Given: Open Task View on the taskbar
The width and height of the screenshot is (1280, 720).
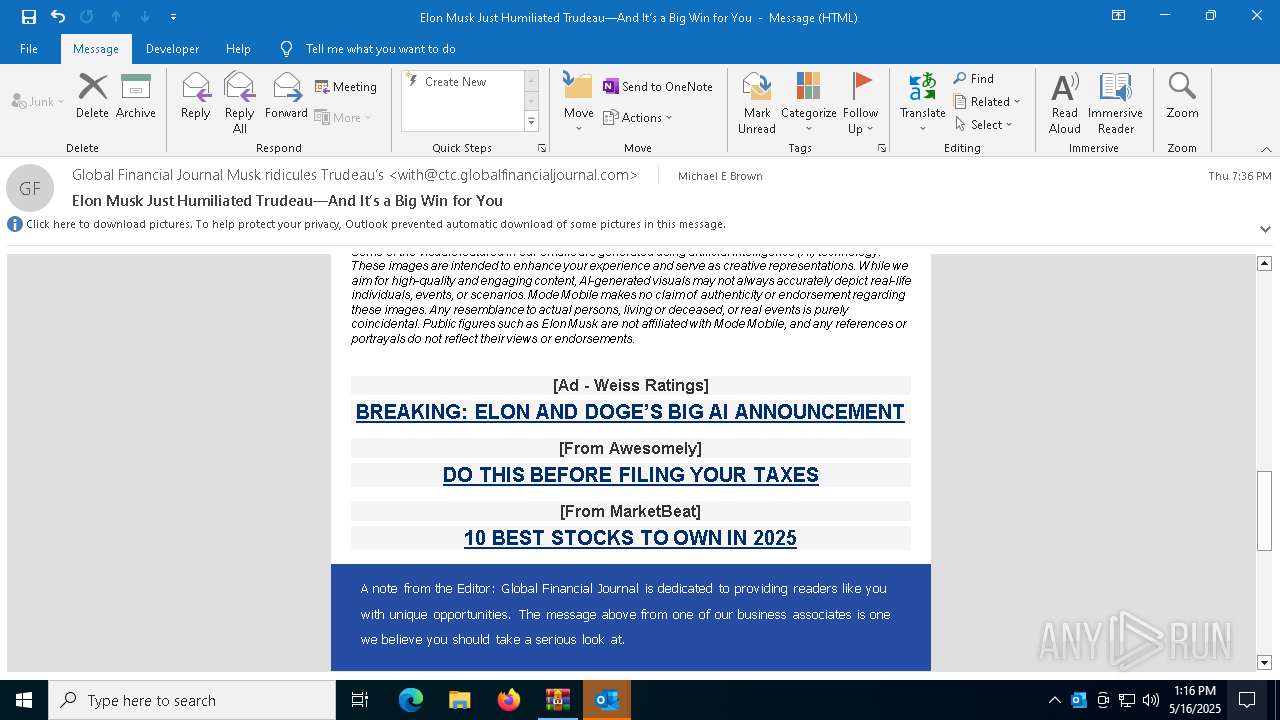Looking at the screenshot, I should pyautogui.click(x=360, y=700).
